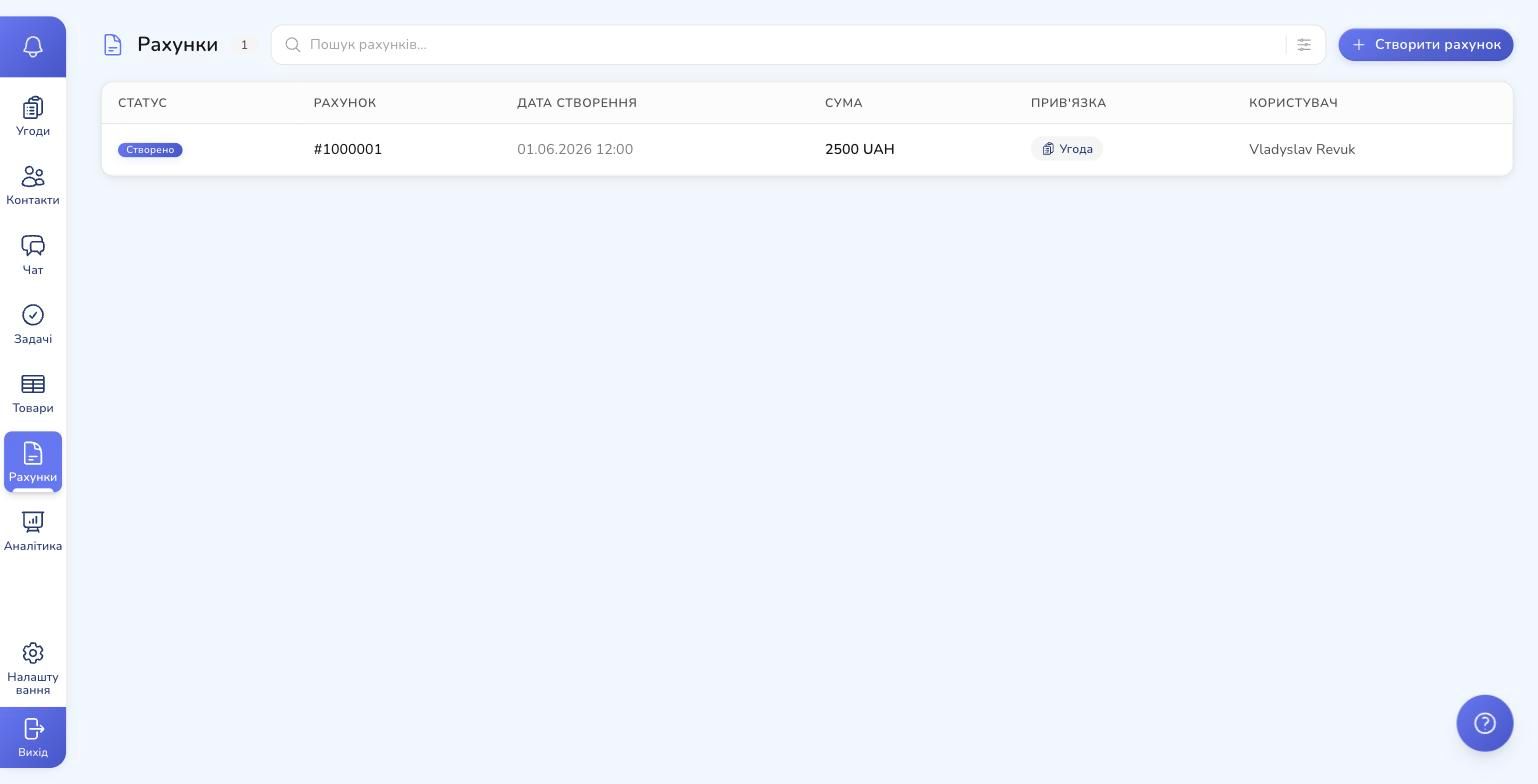Open the Контакти section in sidebar
Image resolution: width=1538 pixels, height=784 pixels.
[33, 185]
